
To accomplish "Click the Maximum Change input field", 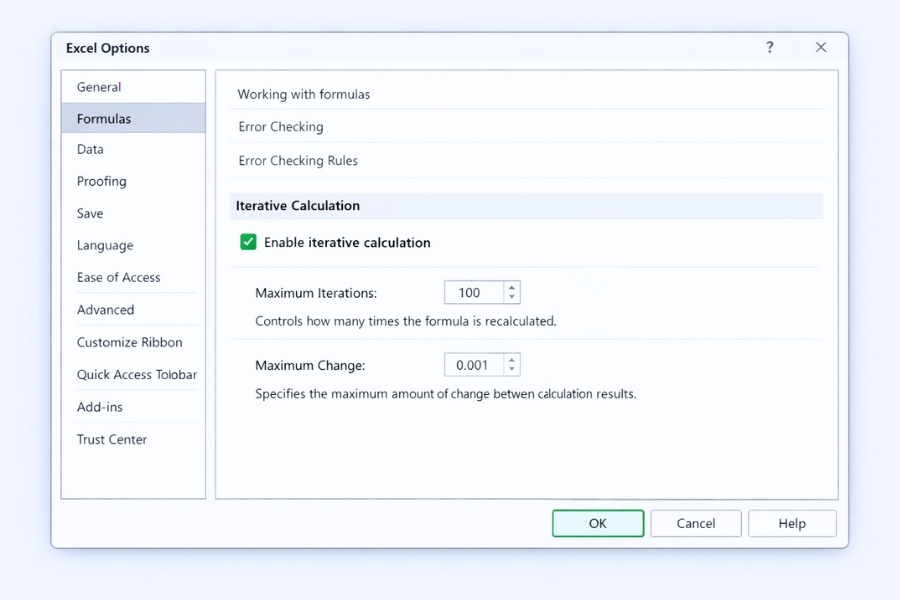I will click(473, 365).
